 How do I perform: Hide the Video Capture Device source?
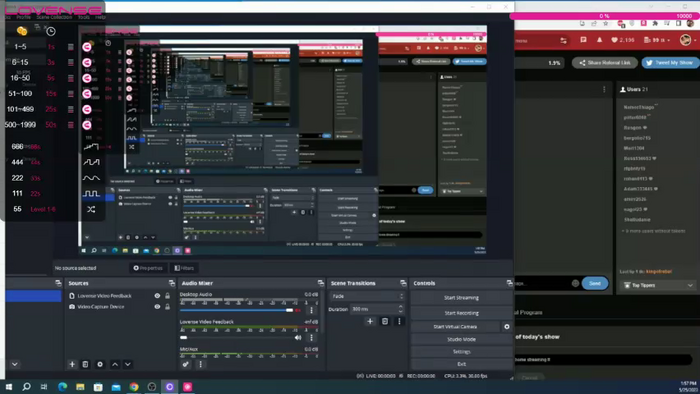click(157, 307)
